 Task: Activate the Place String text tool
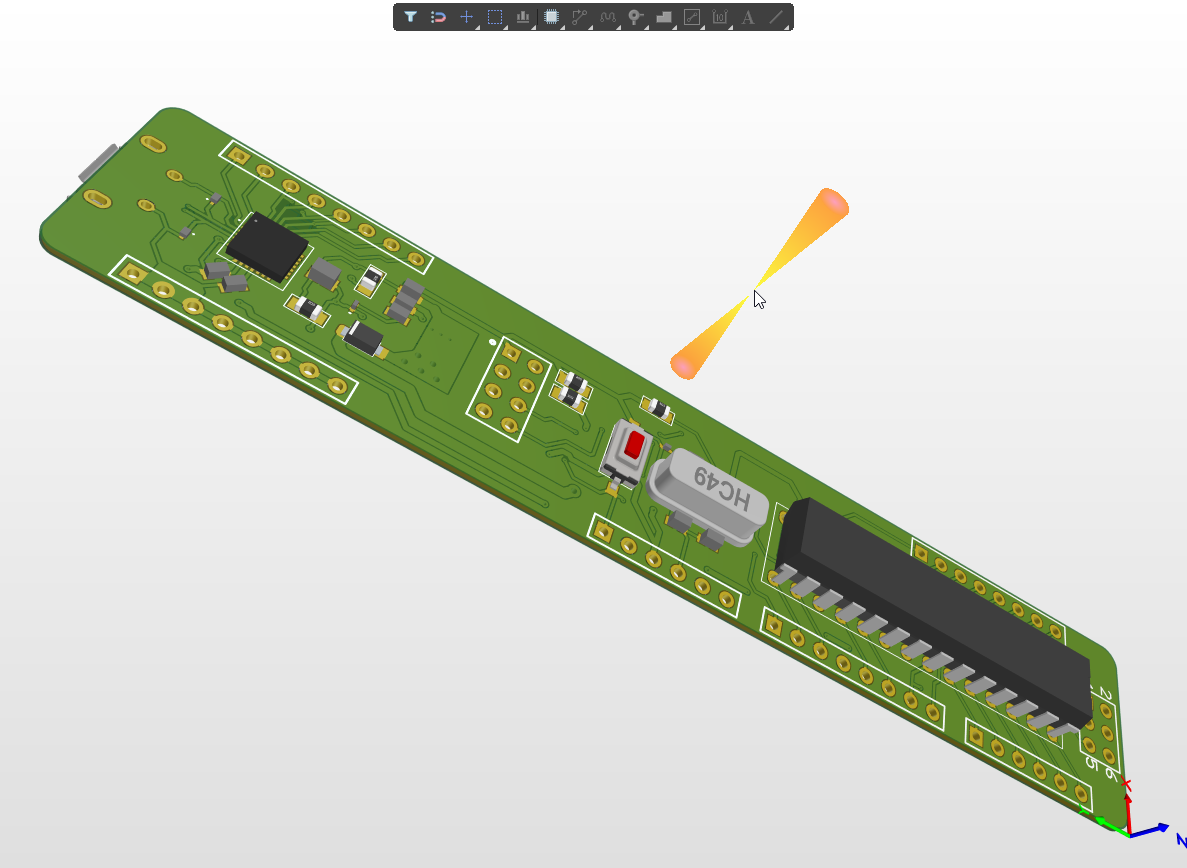pos(748,17)
